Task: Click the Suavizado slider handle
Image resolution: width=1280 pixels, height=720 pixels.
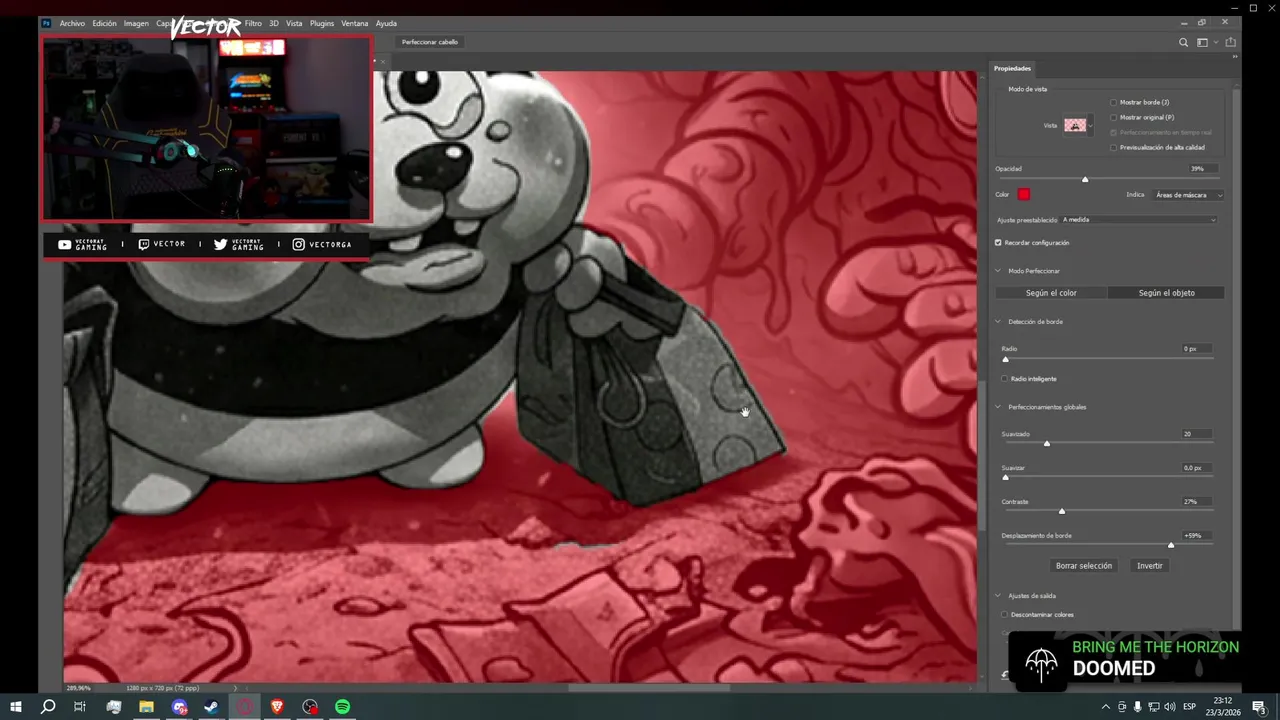Action: (x=1047, y=443)
